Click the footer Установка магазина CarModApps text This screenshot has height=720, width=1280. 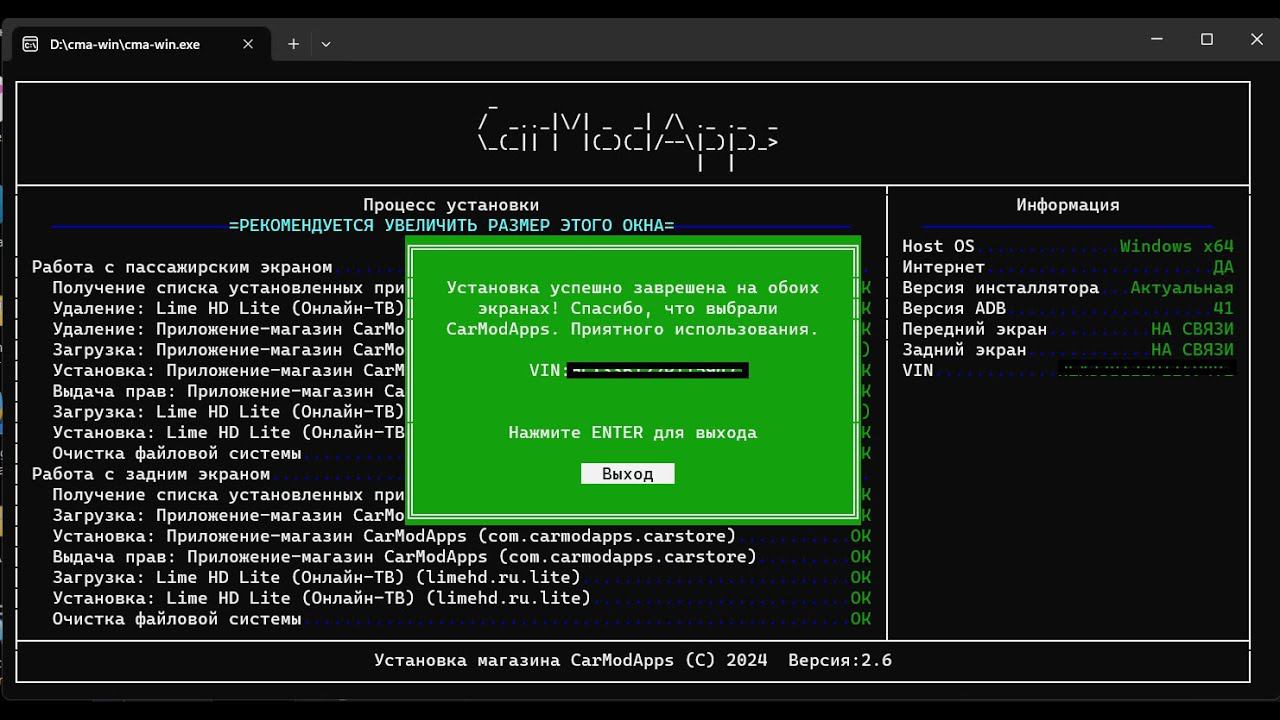[571, 660]
